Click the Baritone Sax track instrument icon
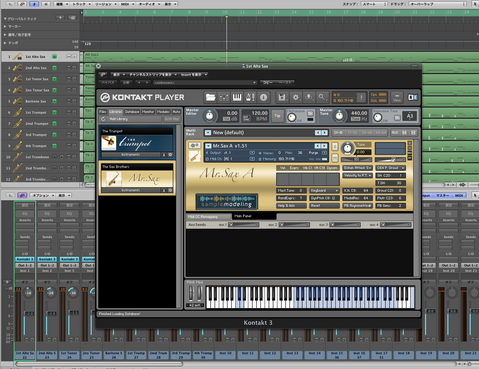This screenshot has width=479, height=369. click(17, 101)
